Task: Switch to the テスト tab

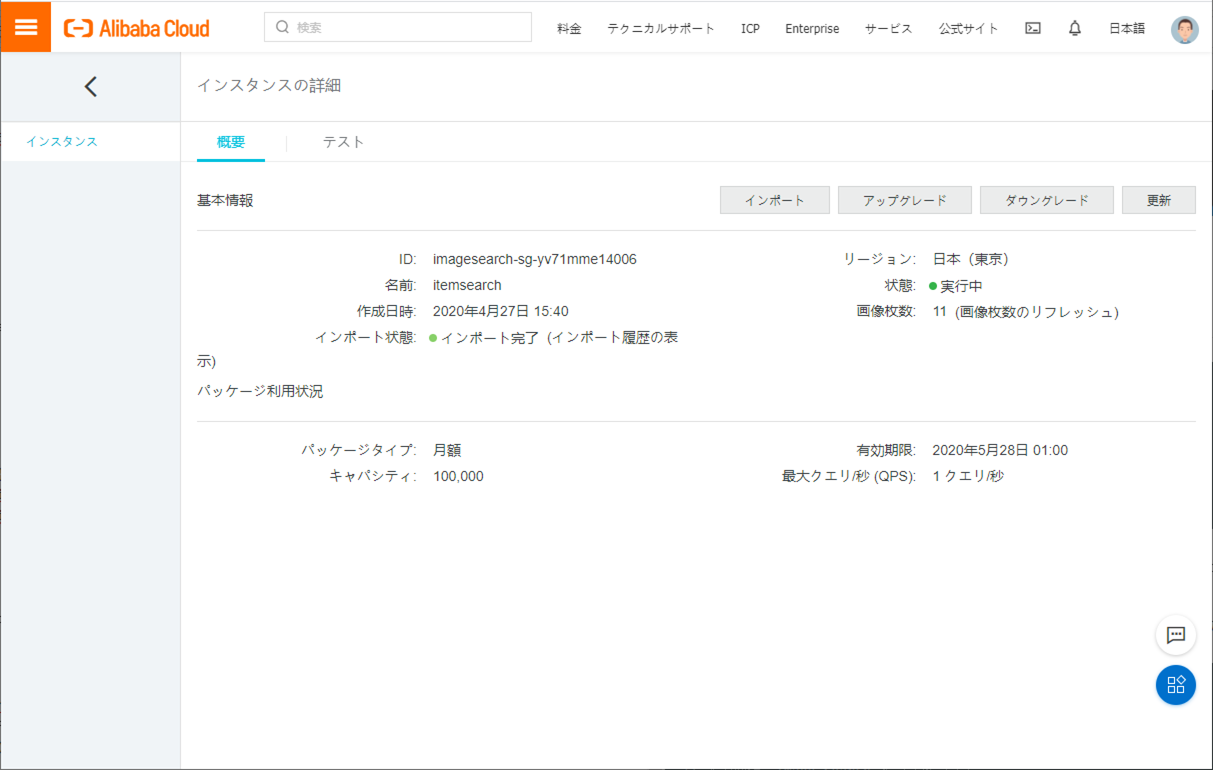Action: (343, 142)
